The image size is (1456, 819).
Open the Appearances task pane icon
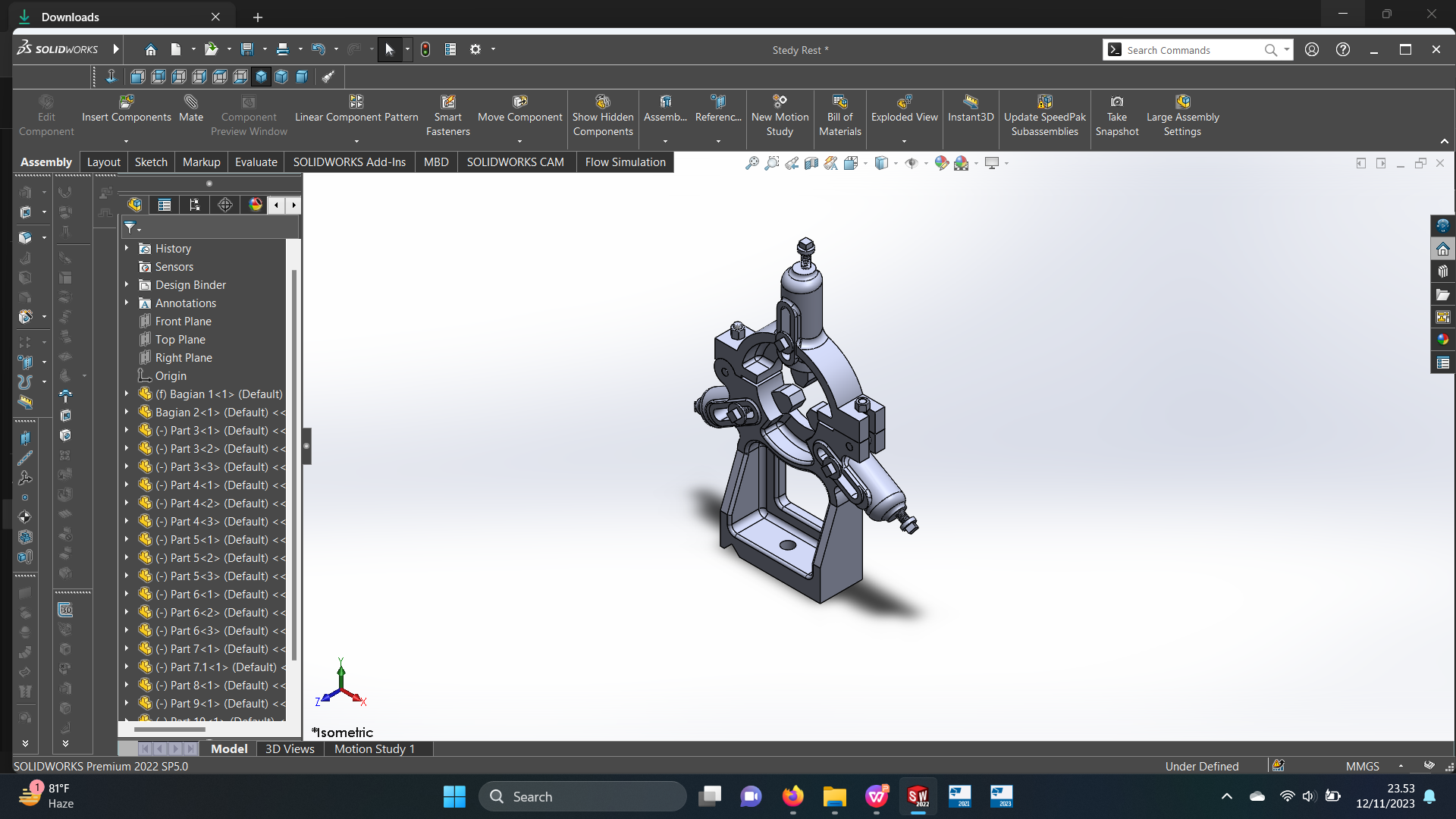(1442, 340)
